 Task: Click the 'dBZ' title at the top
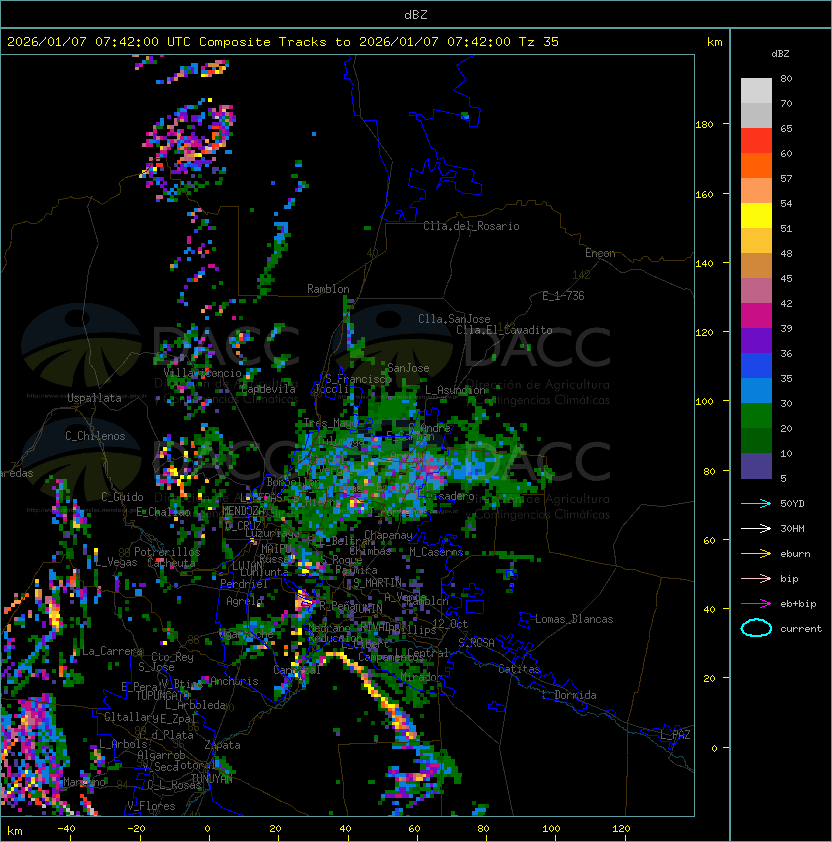coord(416,15)
